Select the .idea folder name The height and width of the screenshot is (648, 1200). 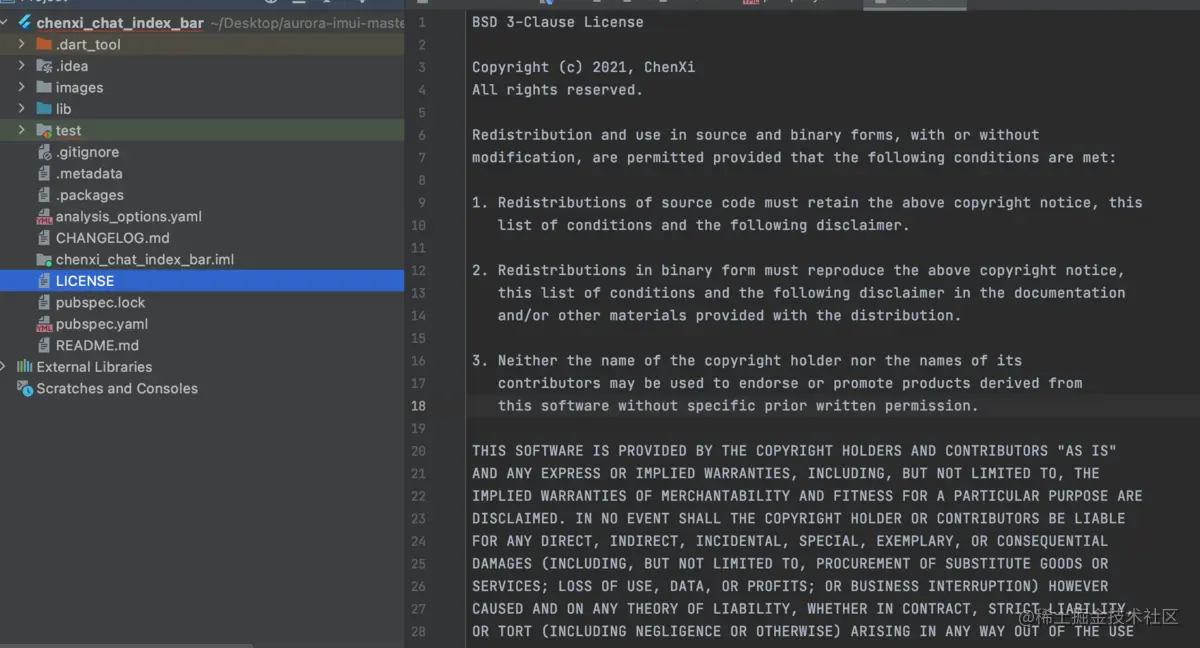tap(72, 66)
